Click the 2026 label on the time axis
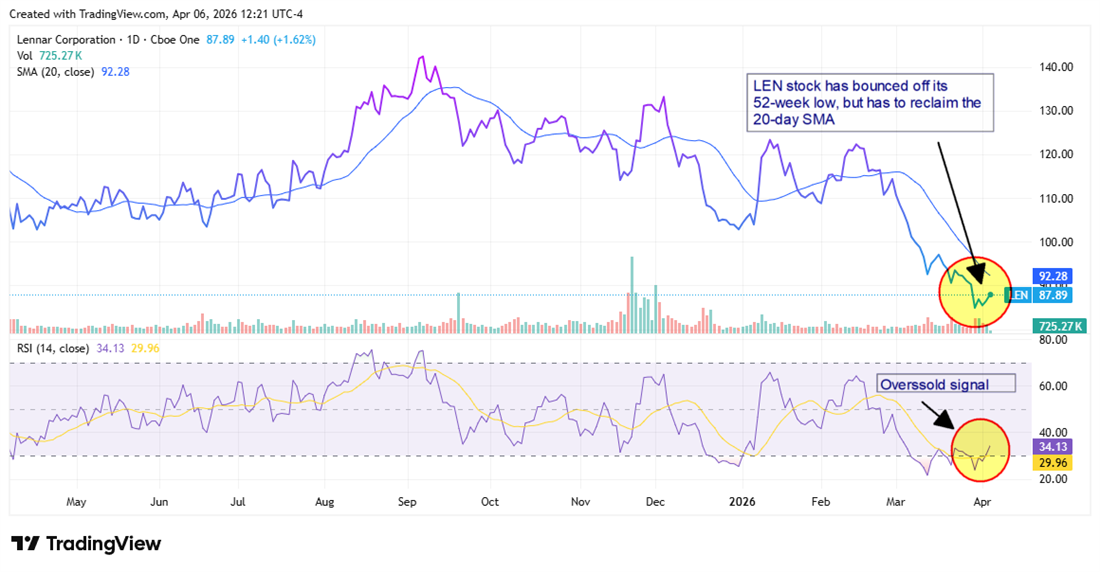Screen dimensions: 1100x572 [741, 499]
